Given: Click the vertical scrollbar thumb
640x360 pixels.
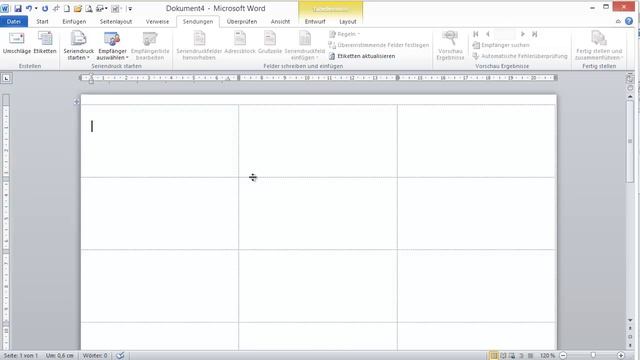Looking at the screenshot, I should click(x=630, y=141).
